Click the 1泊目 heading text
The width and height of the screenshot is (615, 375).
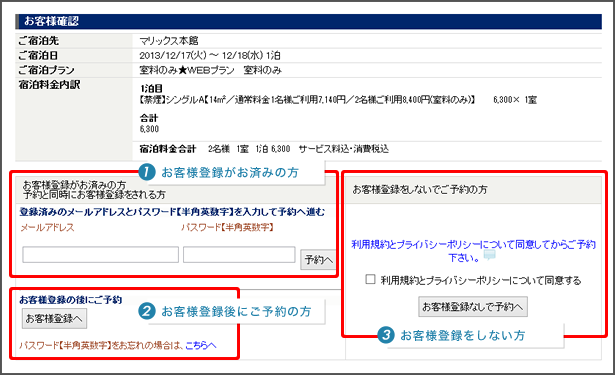pyautogui.click(x=151, y=88)
